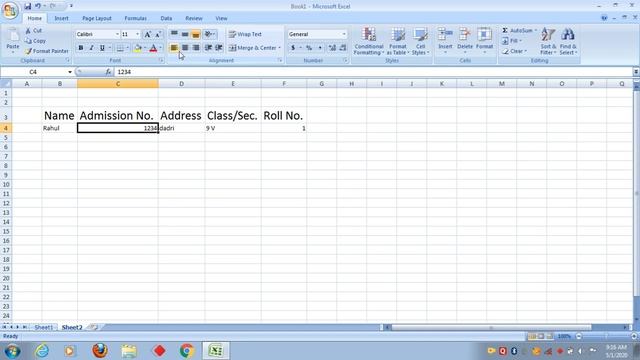Toggle Middle Align for cell
This screenshot has height=360, width=640.
pos(185,34)
